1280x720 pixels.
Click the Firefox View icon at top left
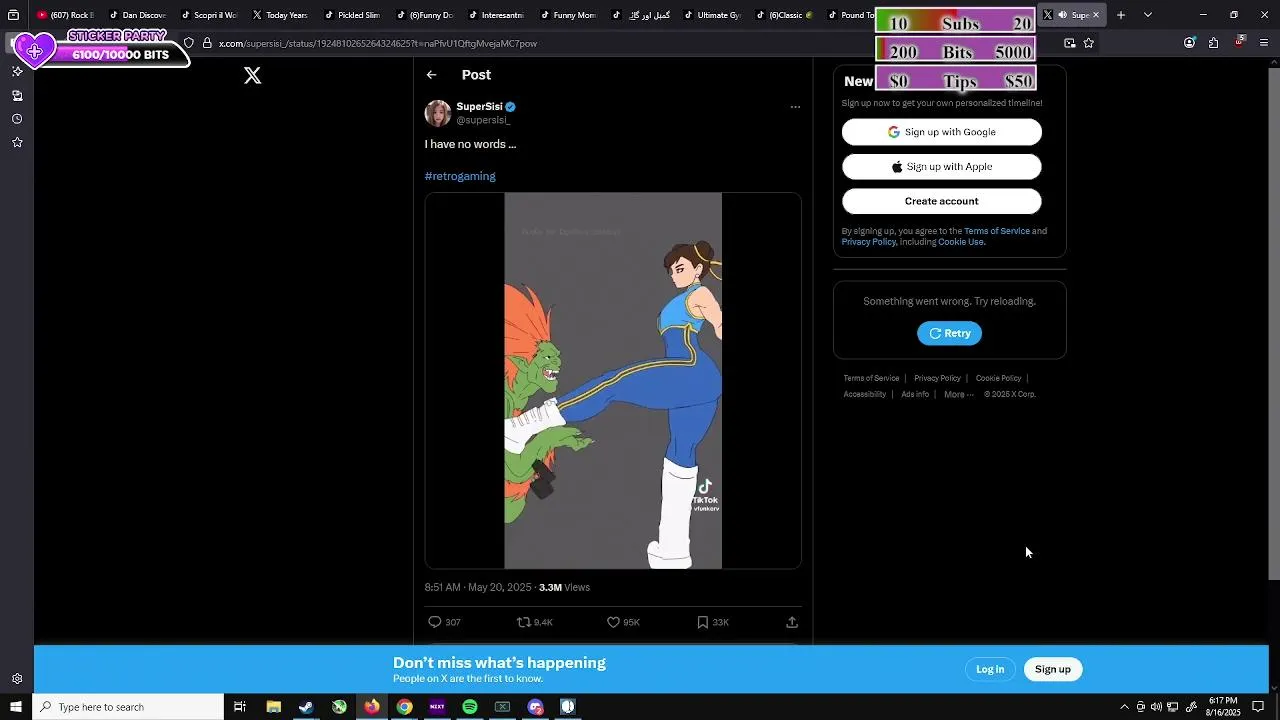coord(14,15)
